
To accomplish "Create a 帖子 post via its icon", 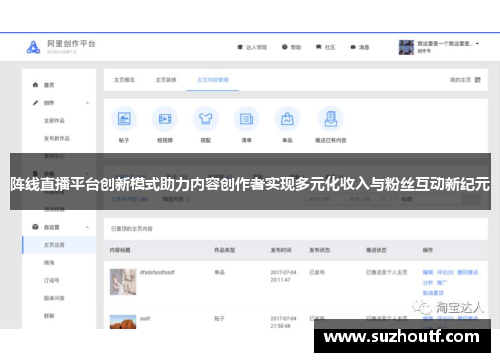I will (124, 119).
